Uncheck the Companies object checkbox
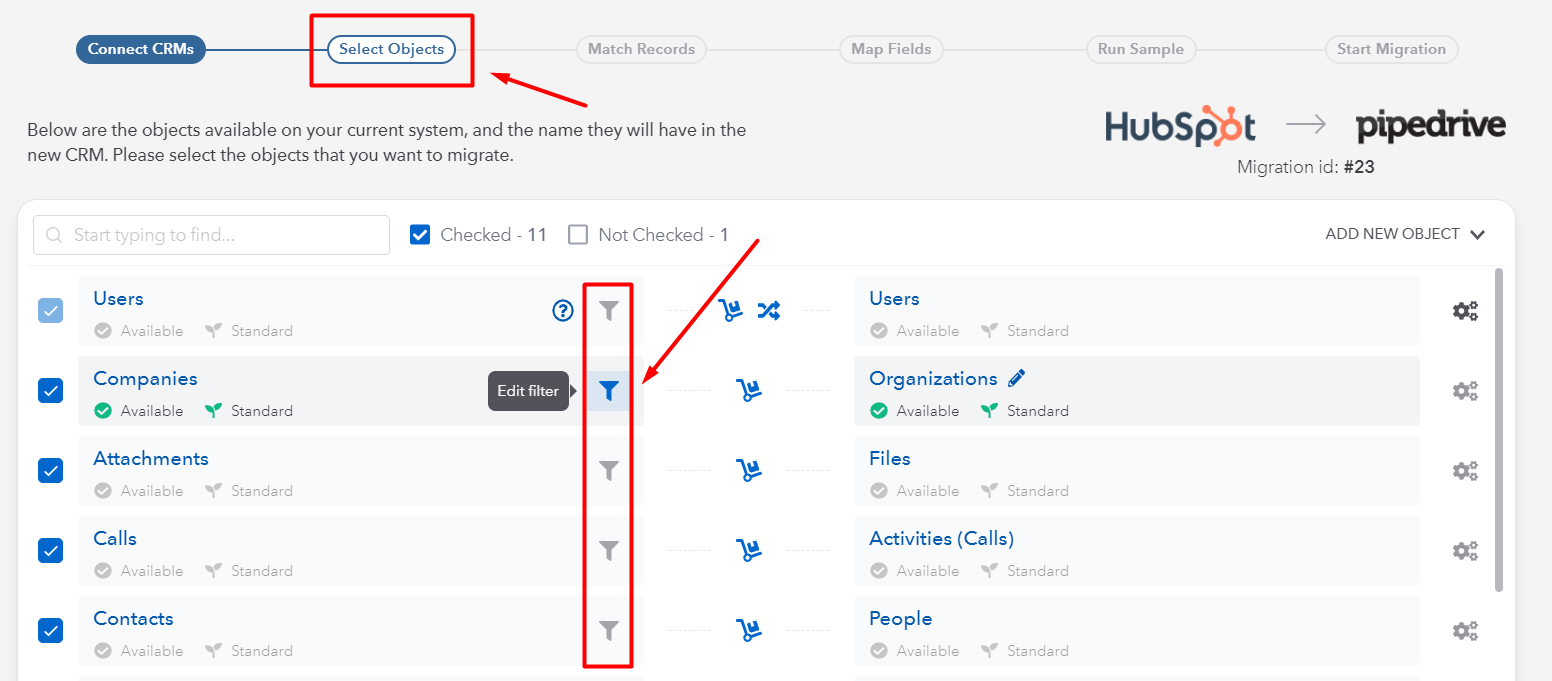The image size is (1552, 681). (x=51, y=391)
